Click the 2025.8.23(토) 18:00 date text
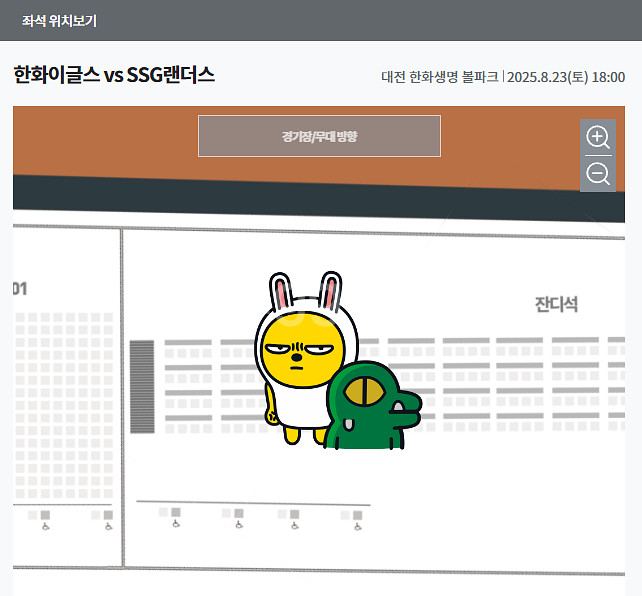Viewport: 642px width, 596px height. tap(566, 77)
